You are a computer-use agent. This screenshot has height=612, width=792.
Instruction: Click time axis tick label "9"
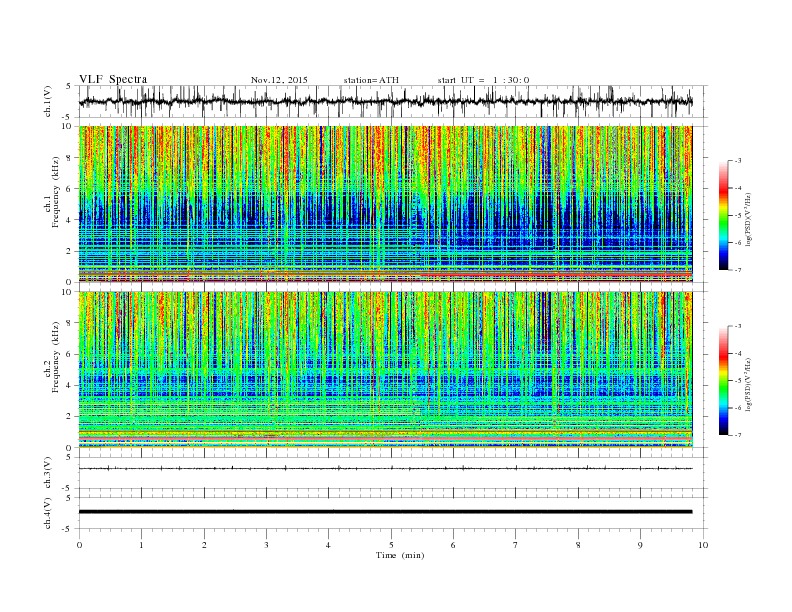pyautogui.click(x=640, y=545)
